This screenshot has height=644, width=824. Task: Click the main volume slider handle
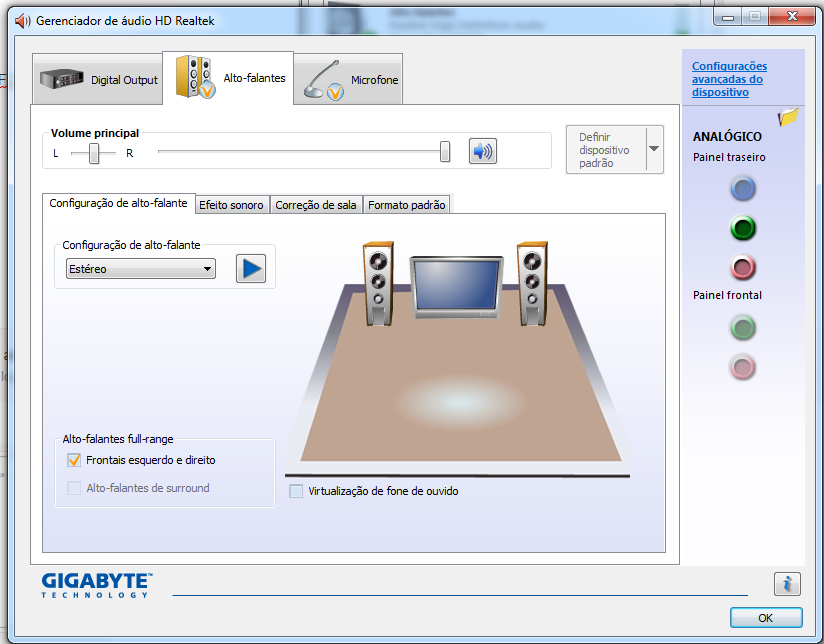[x=445, y=151]
